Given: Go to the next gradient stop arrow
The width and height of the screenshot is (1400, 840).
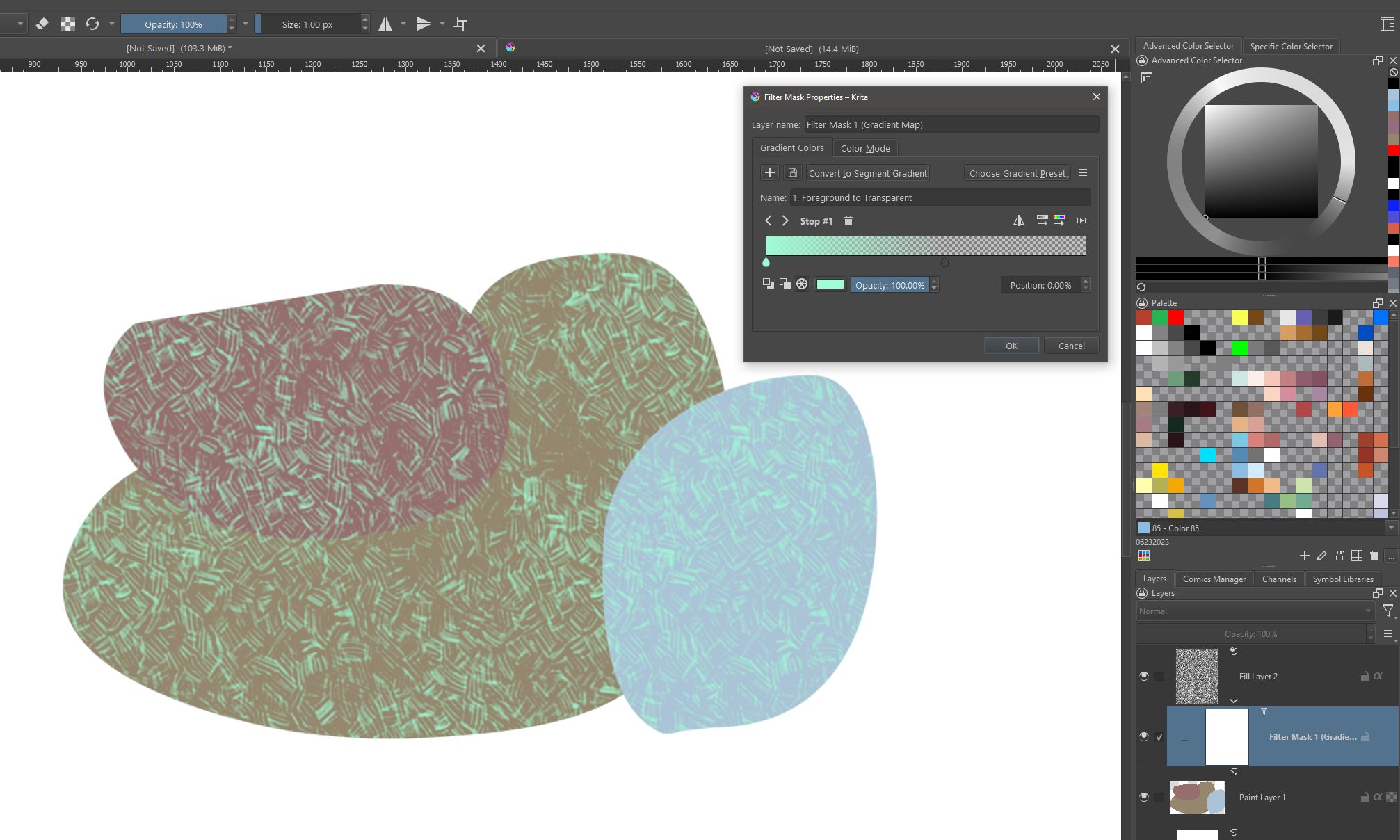Looking at the screenshot, I should tap(785, 220).
